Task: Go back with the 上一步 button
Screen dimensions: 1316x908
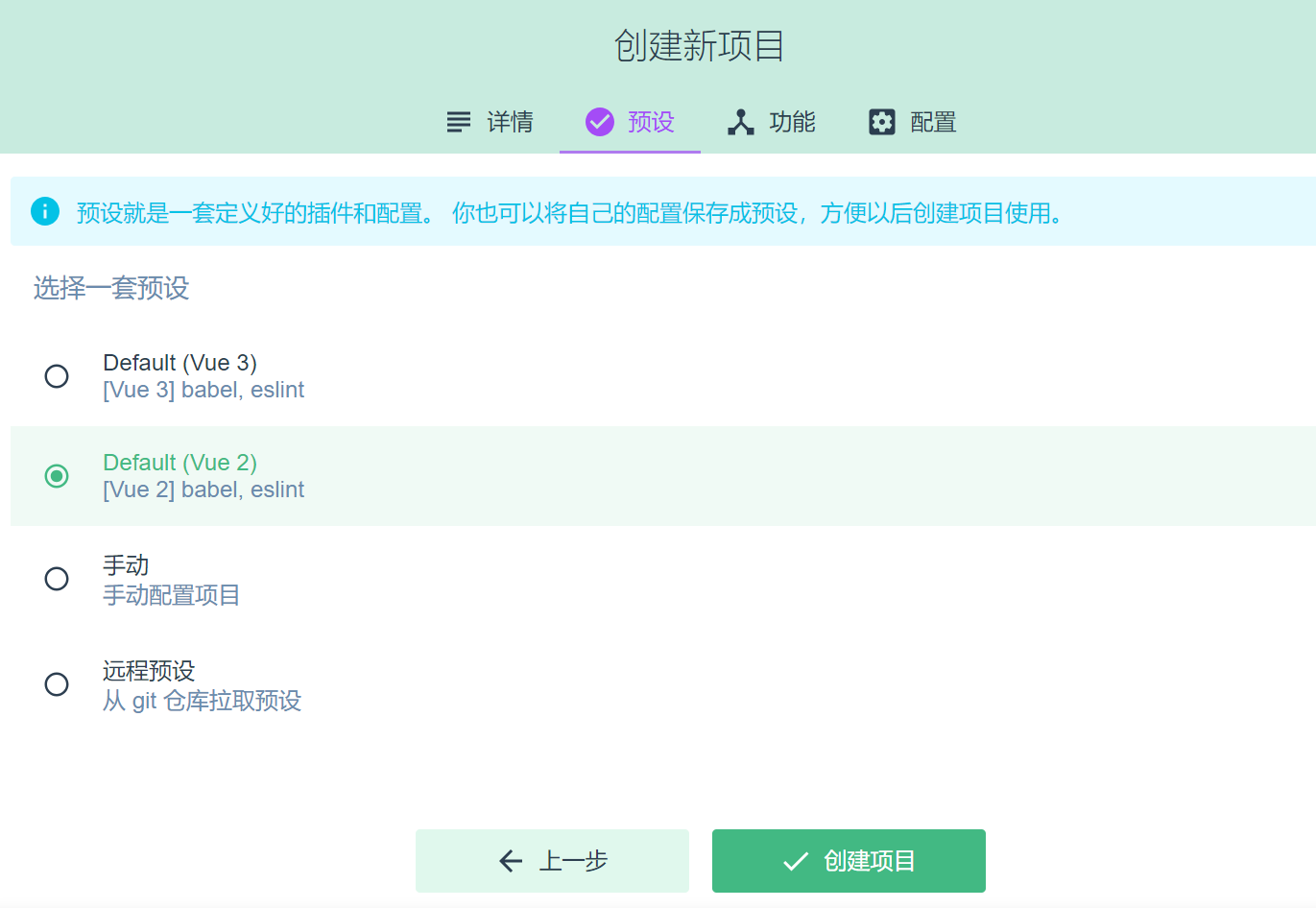Action: [x=552, y=861]
